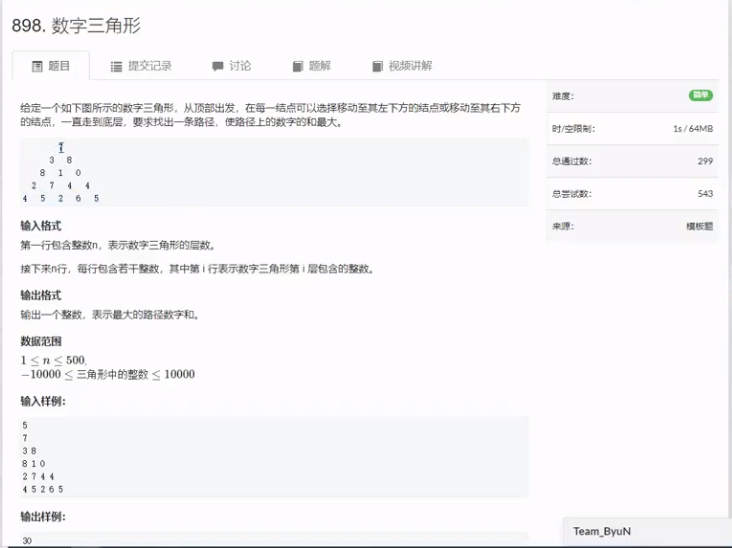Click the triangle row 2 7 4 4
Viewport: 732px width, 548px height.
(60, 185)
